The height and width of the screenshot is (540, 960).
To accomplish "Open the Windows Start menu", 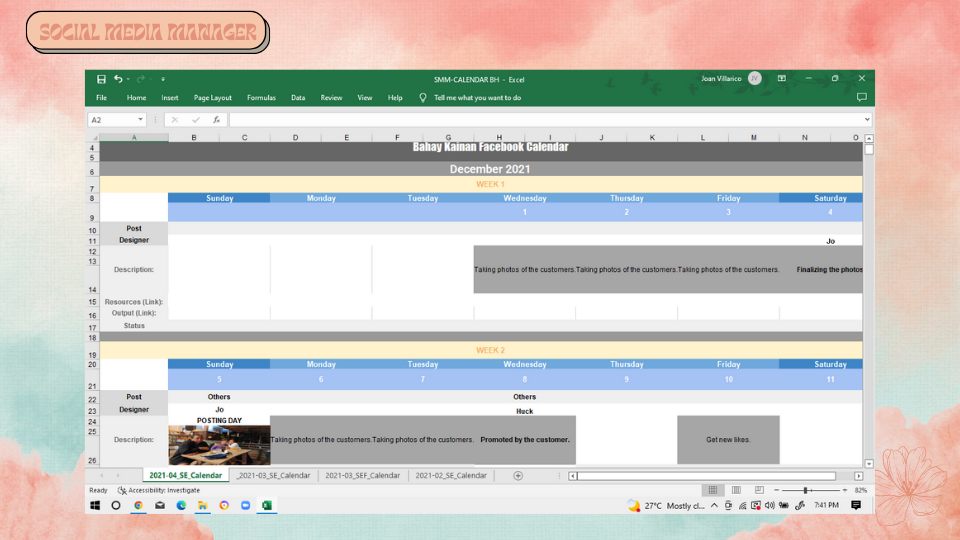I will click(x=95, y=506).
